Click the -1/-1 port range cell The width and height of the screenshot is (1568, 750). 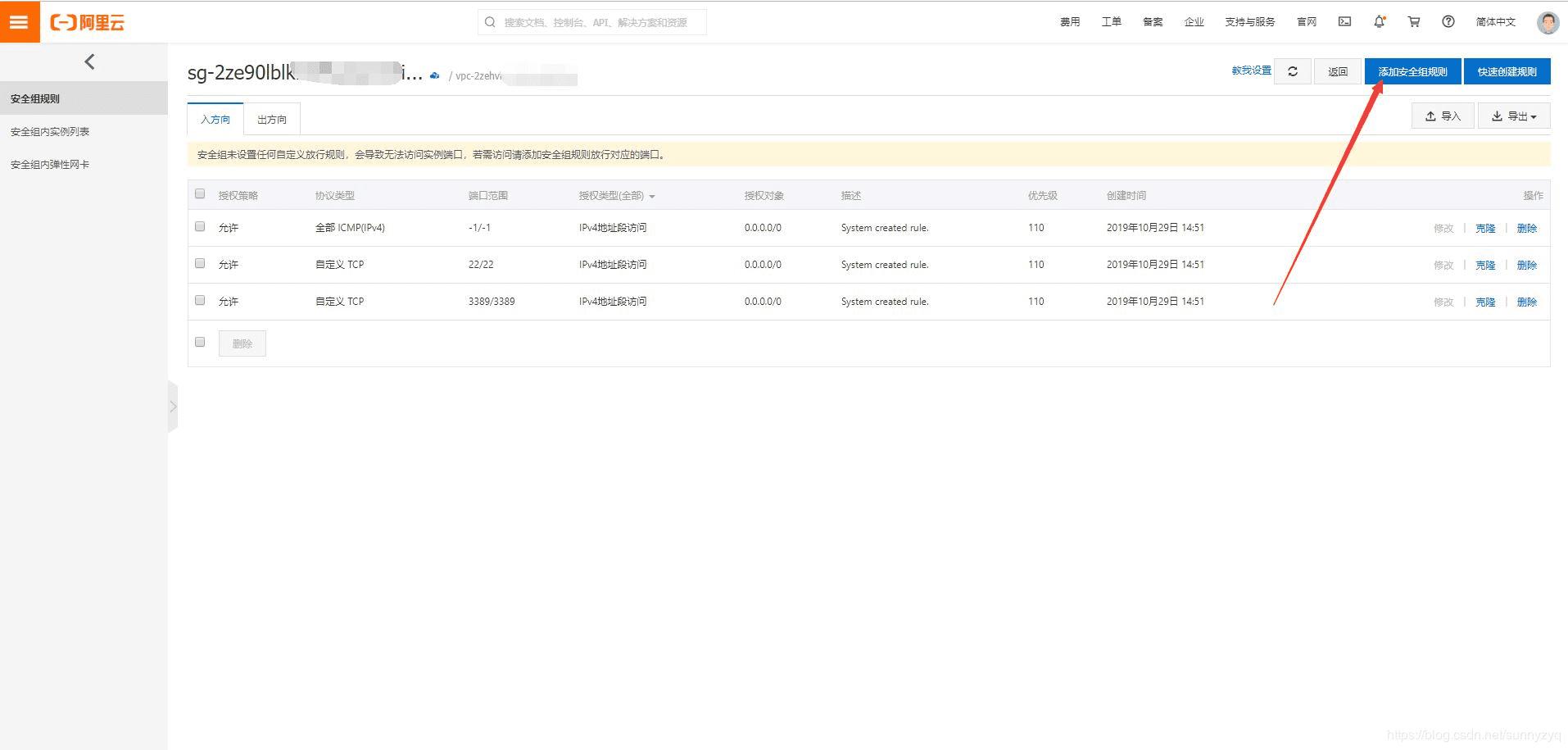(479, 228)
